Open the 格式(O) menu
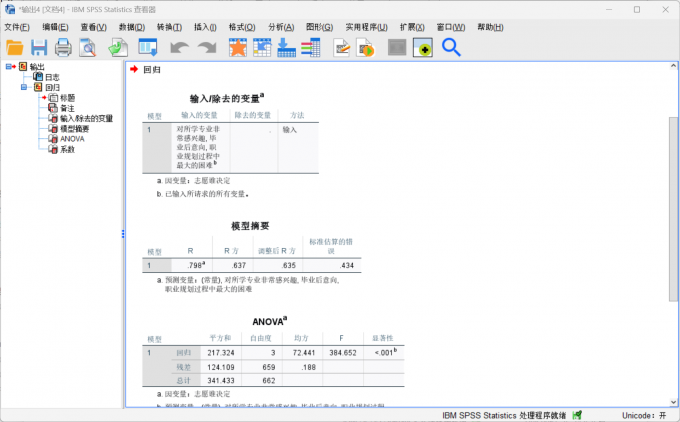Image resolution: width=680 pixels, height=422 pixels. (242, 27)
